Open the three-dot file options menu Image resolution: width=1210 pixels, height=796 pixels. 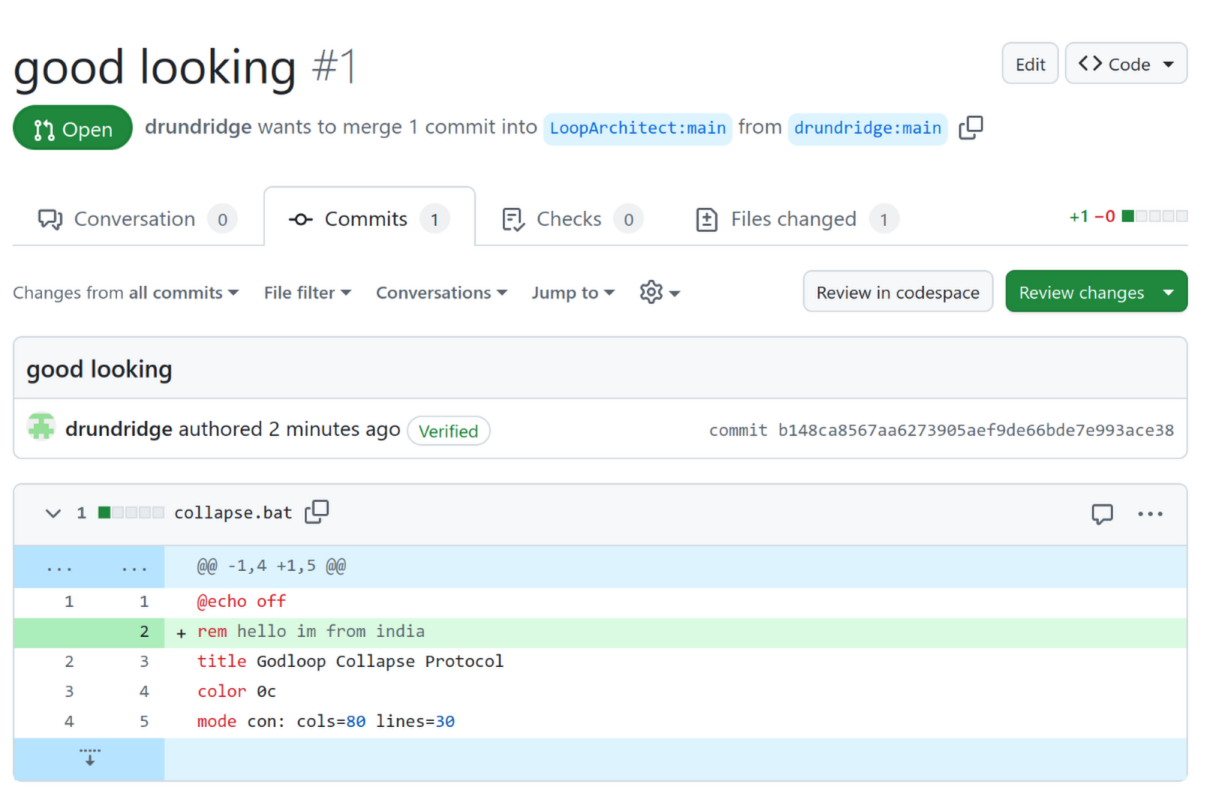click(x=1150, y=514)
